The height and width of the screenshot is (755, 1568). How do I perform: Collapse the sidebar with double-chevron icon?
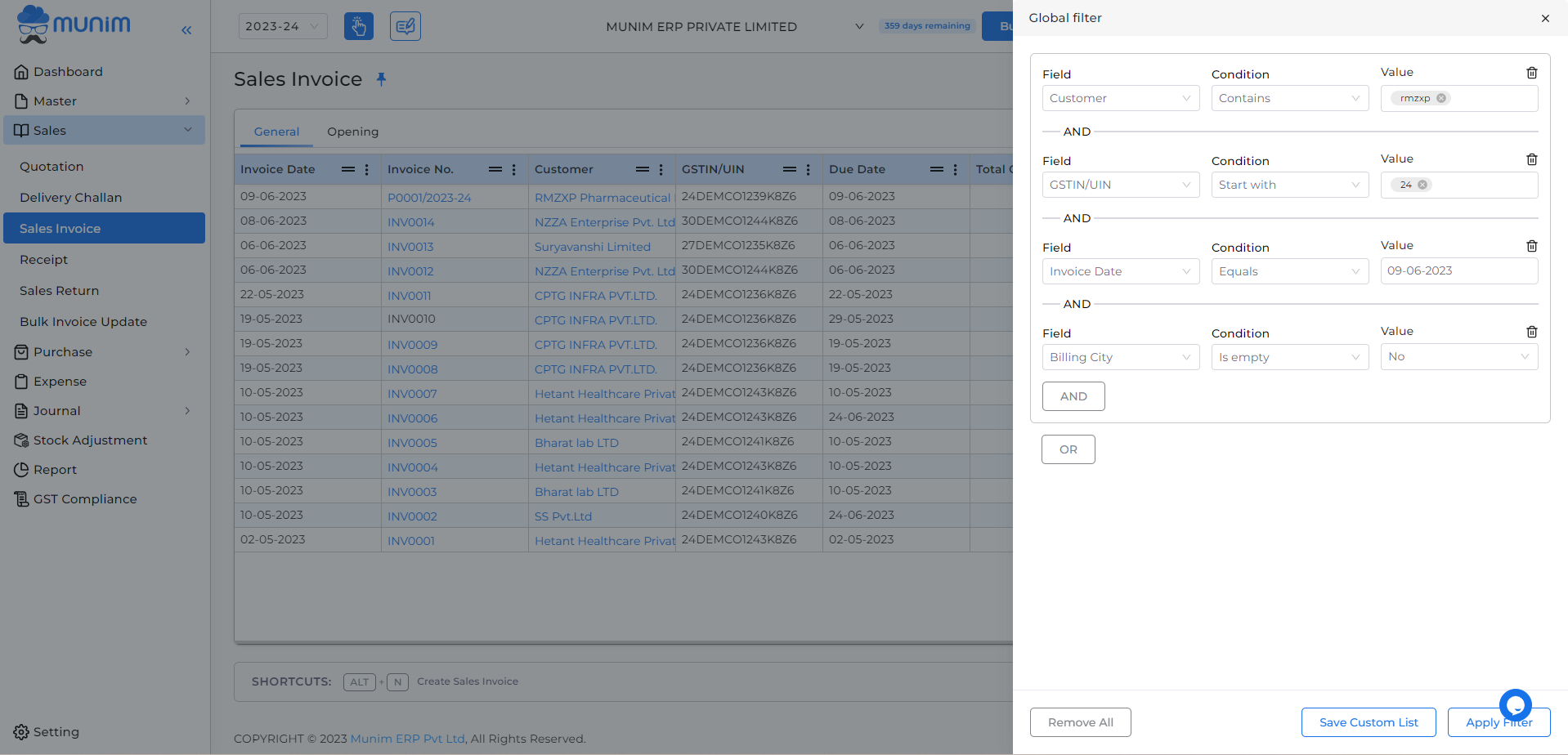pos(186,30)
